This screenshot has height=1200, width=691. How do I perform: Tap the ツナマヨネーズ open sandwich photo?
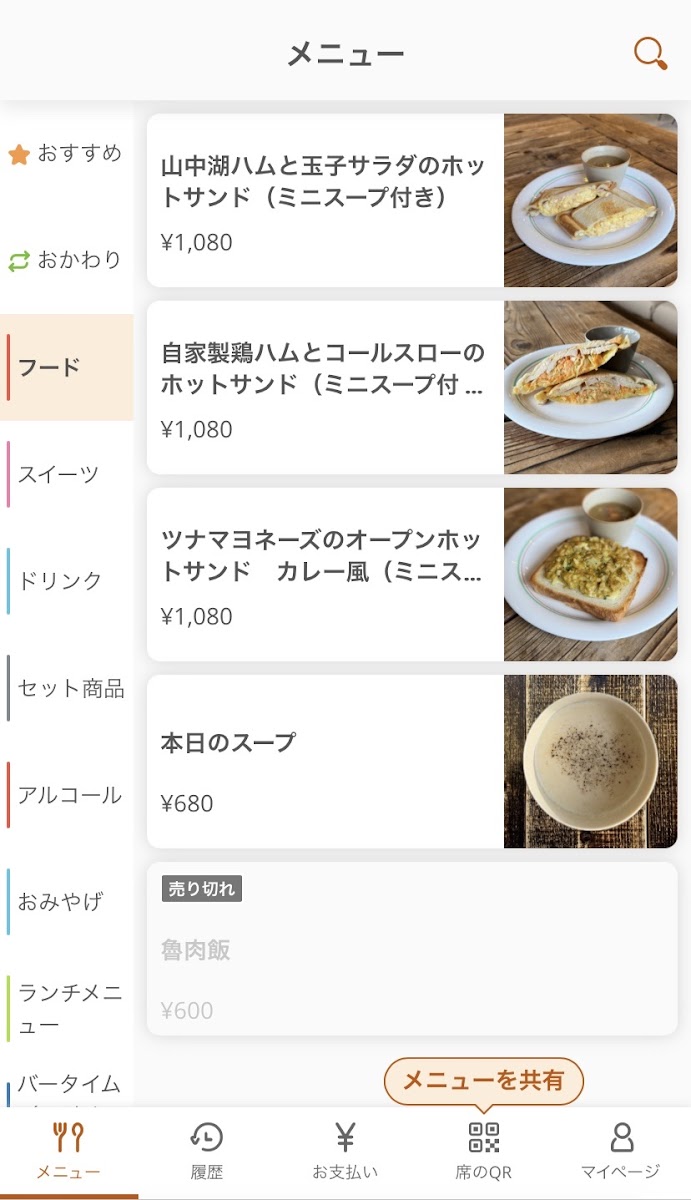(x=590, y=574)
